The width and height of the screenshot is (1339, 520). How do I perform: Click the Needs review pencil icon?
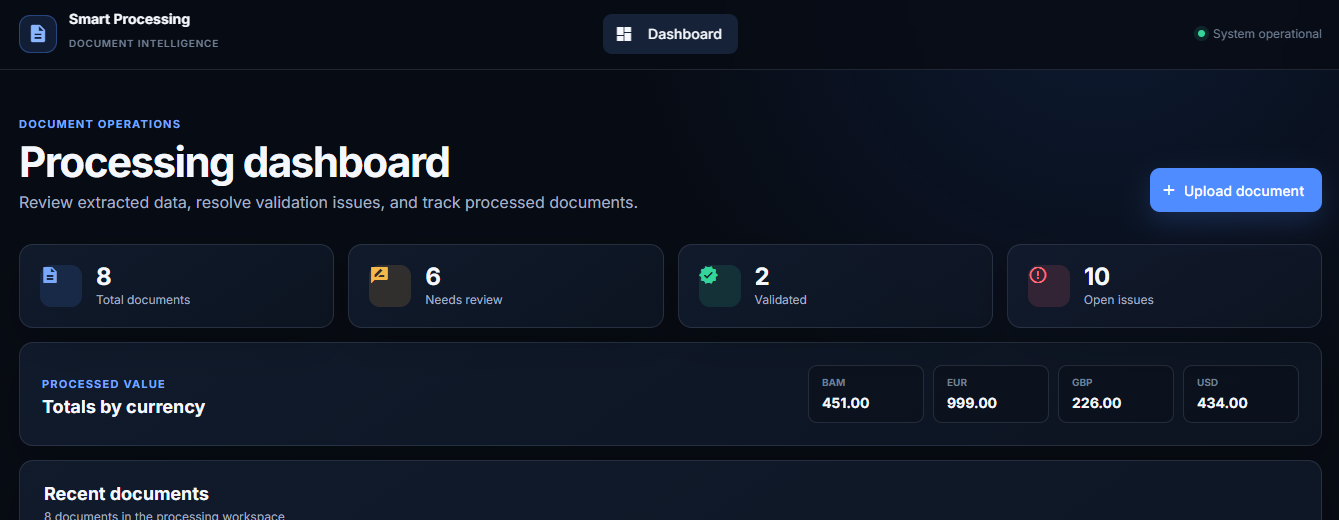tap(379, 274)
